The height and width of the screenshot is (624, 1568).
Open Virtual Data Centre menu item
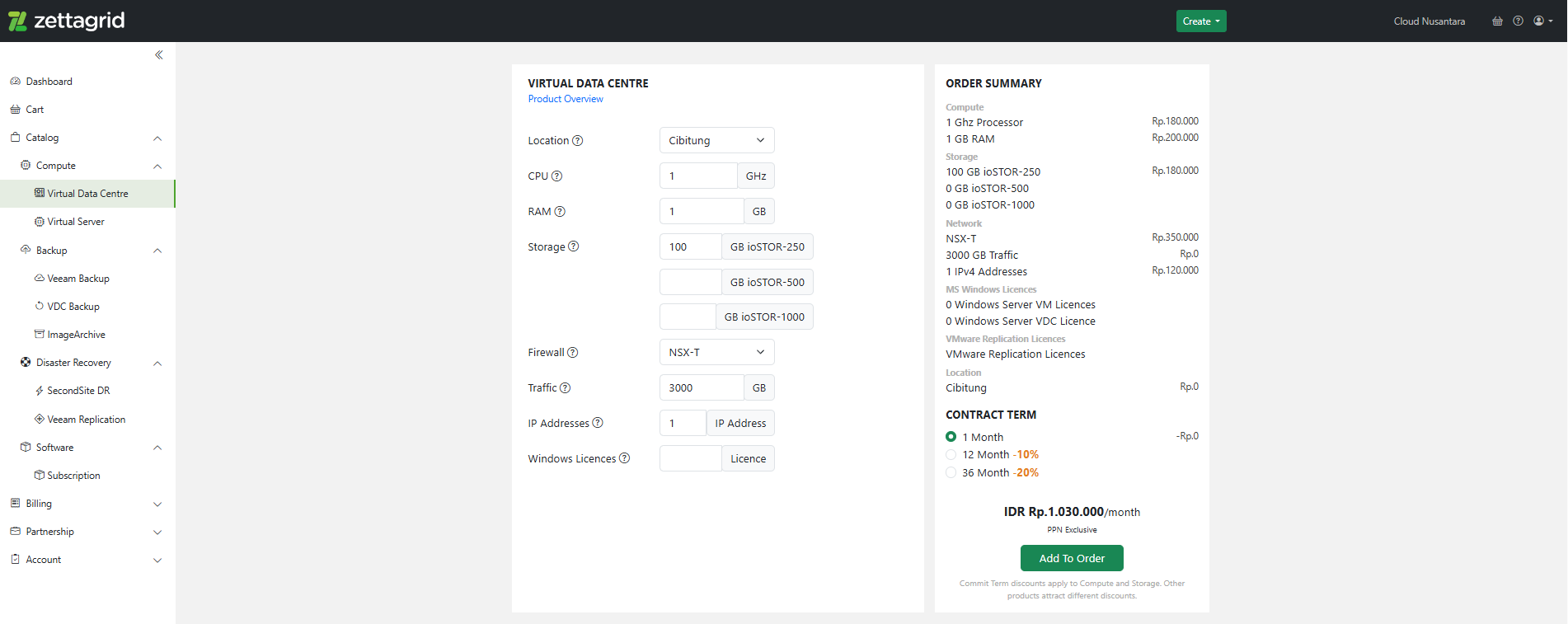coord(87,194)
